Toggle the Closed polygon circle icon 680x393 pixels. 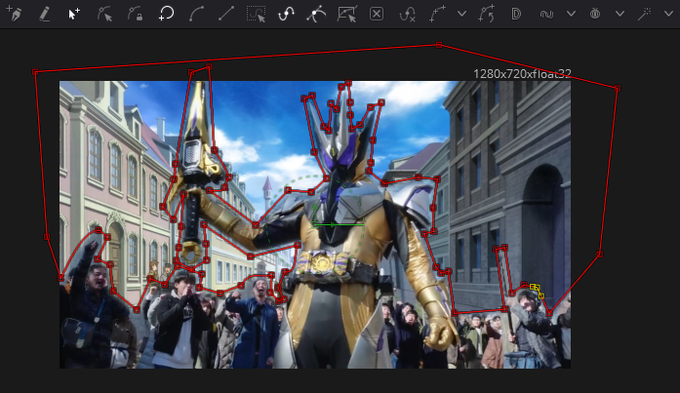coord(166,14)
